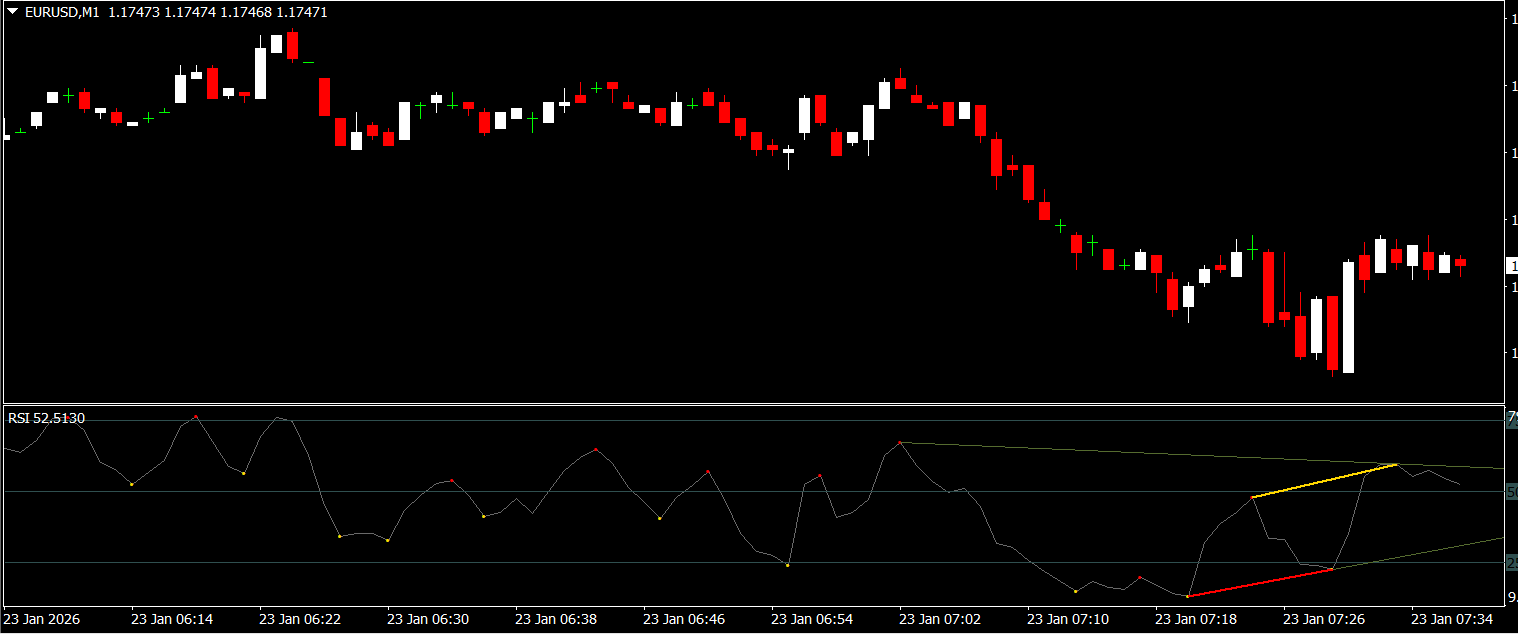Select the thick yellow divergence line in RSI
Viewport: 1518px width, 635px height.
[1324, 481]
